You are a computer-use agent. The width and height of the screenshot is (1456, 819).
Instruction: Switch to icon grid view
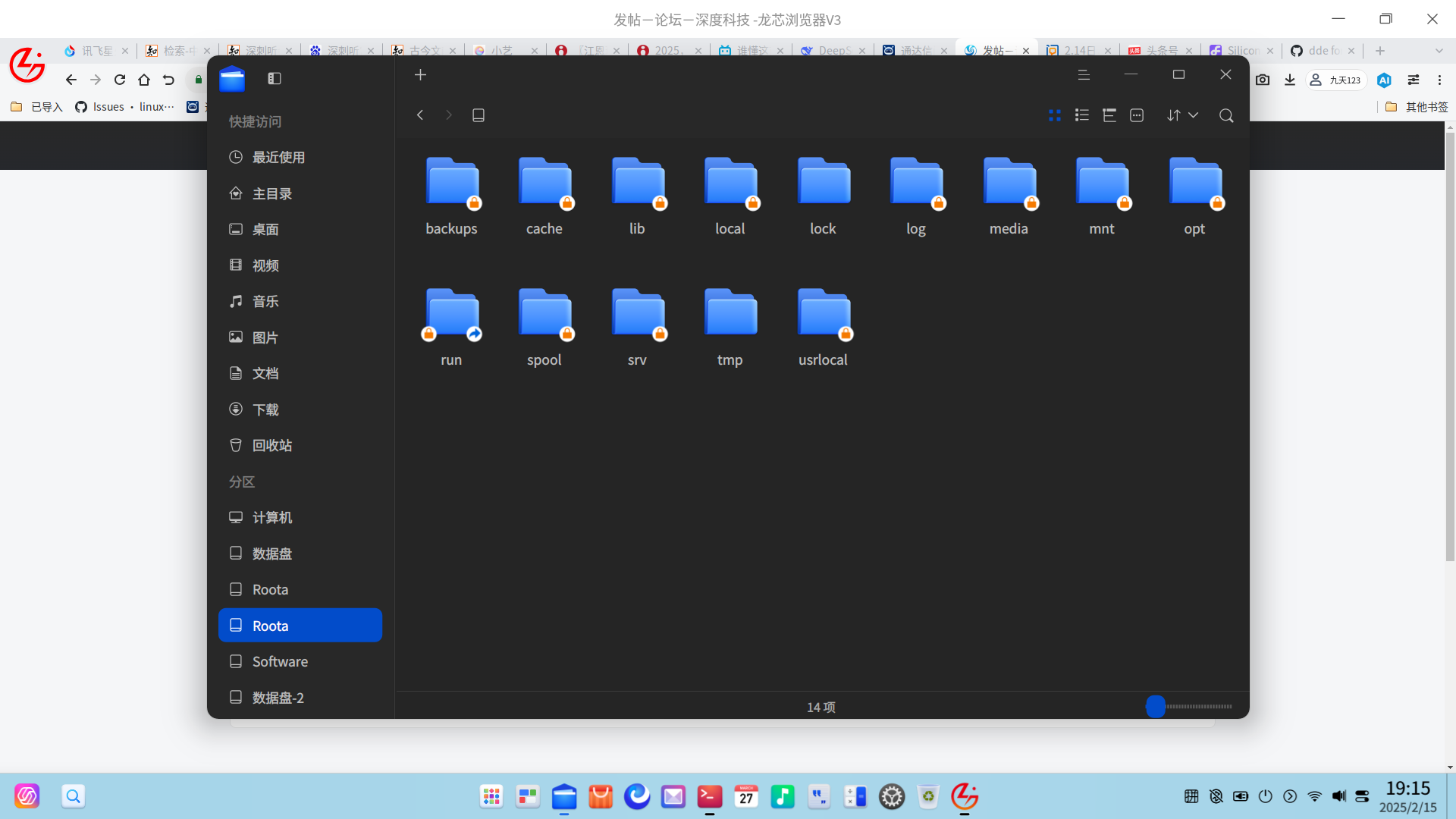tap(1055, 115)
